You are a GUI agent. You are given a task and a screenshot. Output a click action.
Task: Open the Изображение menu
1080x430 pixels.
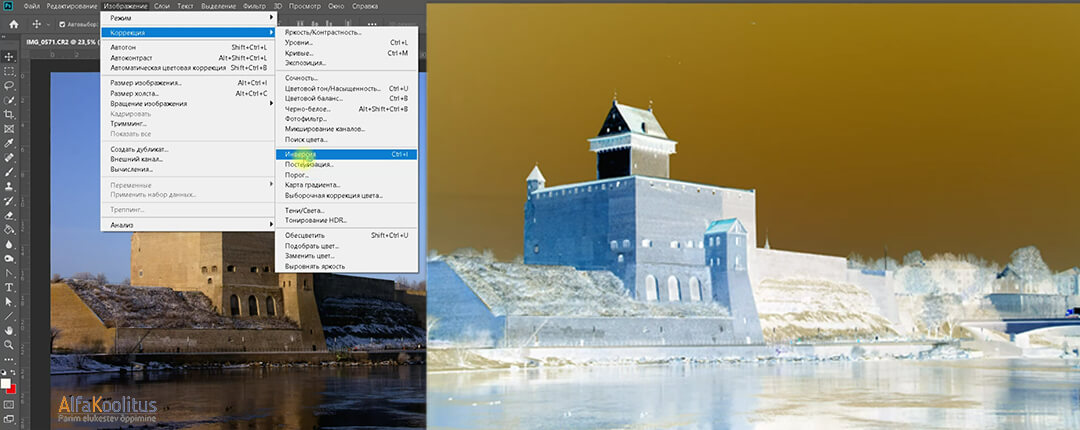tap(126, 6)
